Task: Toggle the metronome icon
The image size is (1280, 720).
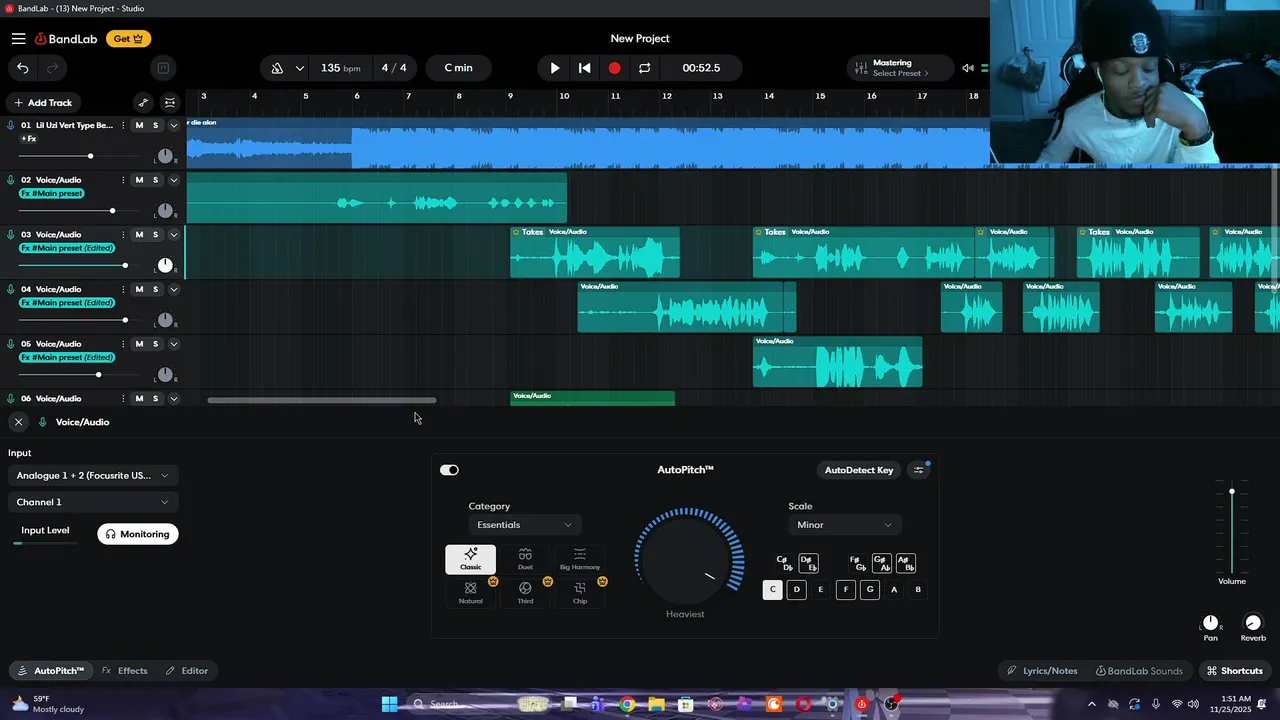Action: [x=277, y=68]
